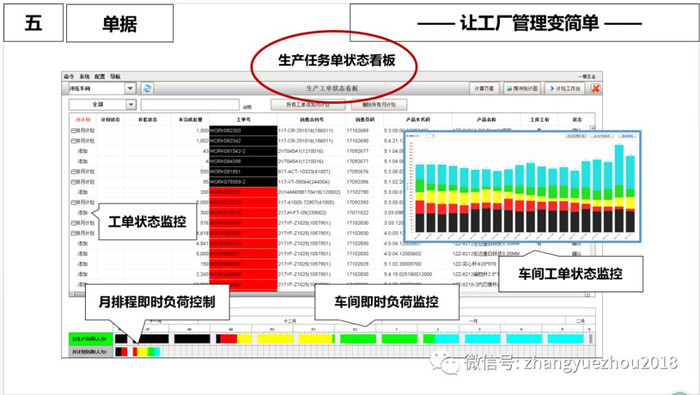Image resolution: width=700 pixels, height=395 pixels.
Task: Open the 配置 menu
Action: [x=100, y=76]
